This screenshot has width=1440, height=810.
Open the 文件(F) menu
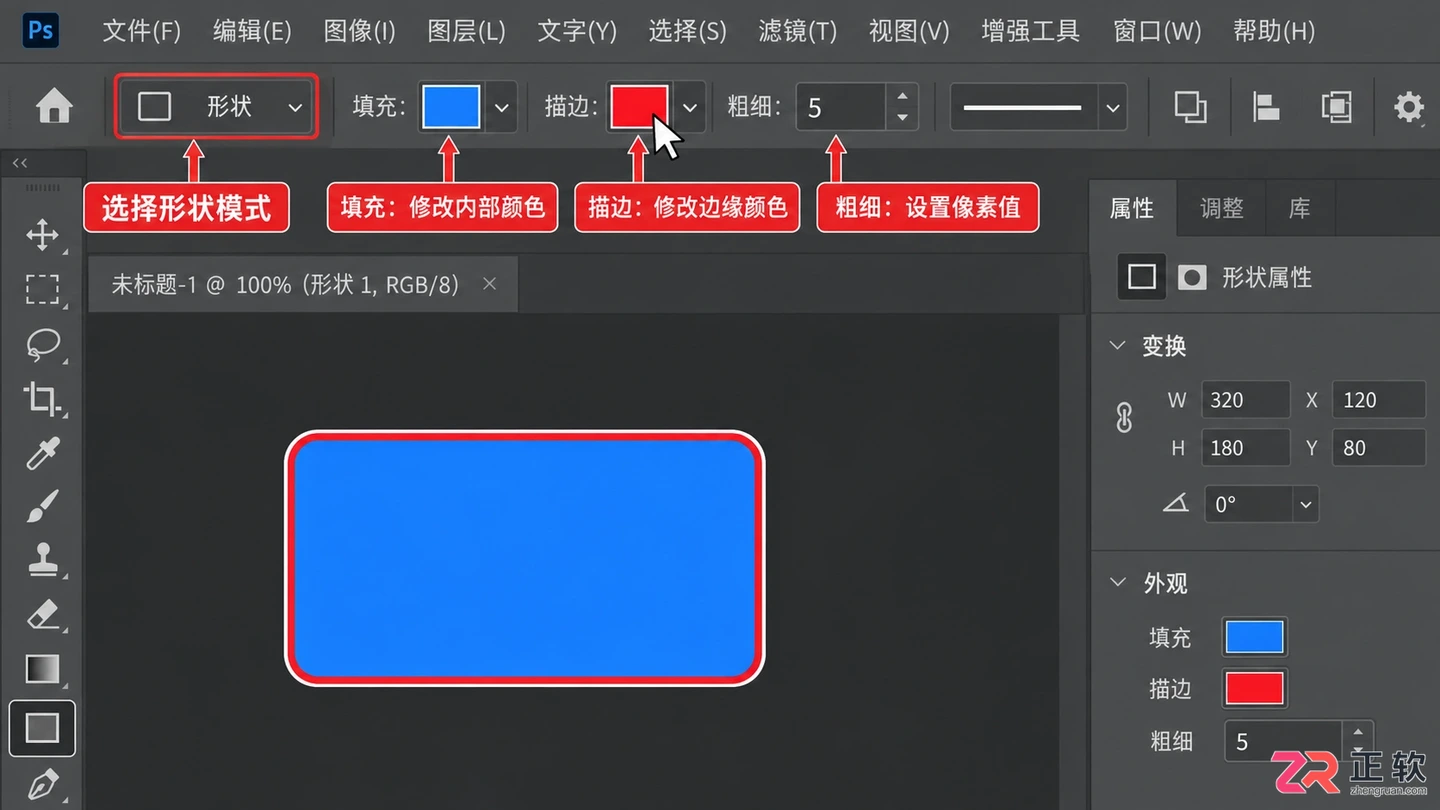(141, 31)
